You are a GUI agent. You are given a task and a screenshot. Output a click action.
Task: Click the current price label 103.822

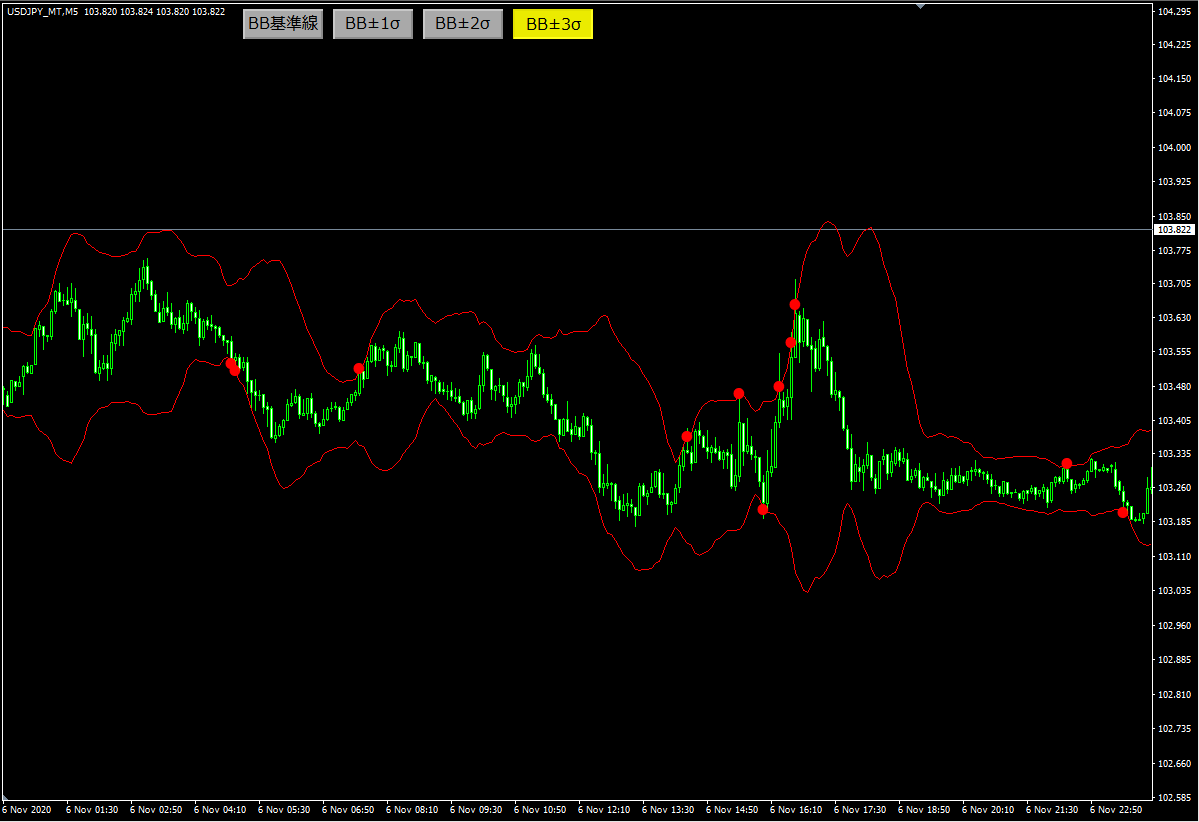[1174, 229]
